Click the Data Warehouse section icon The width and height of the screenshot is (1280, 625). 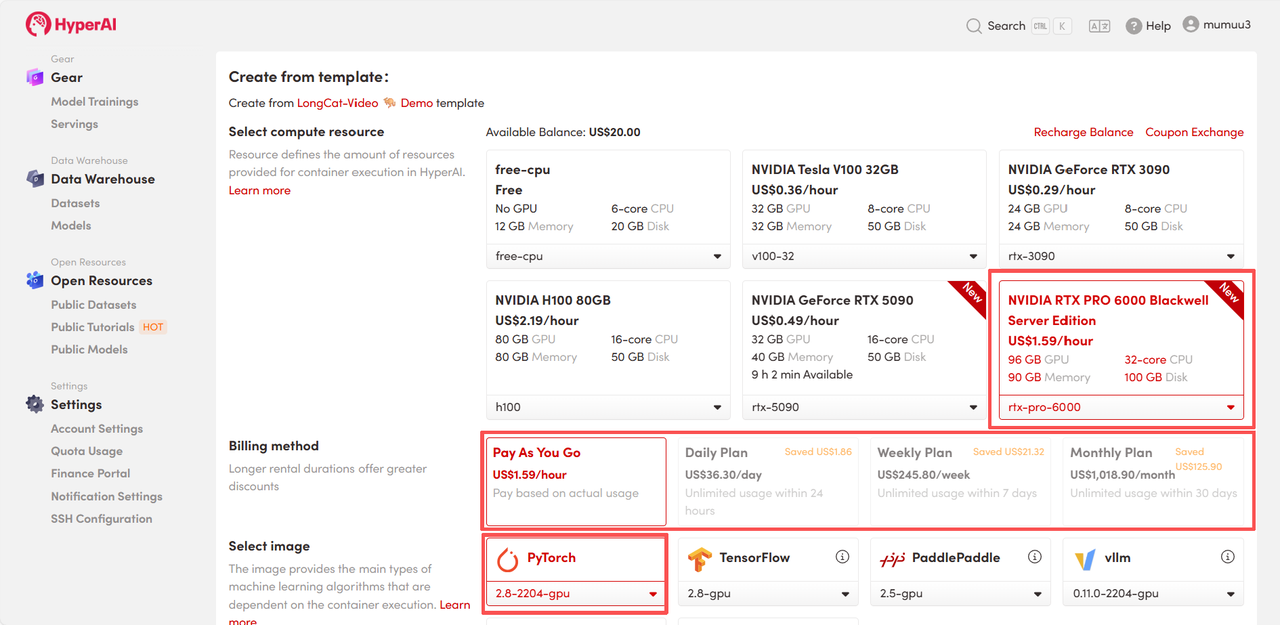[x=35, y=179]
